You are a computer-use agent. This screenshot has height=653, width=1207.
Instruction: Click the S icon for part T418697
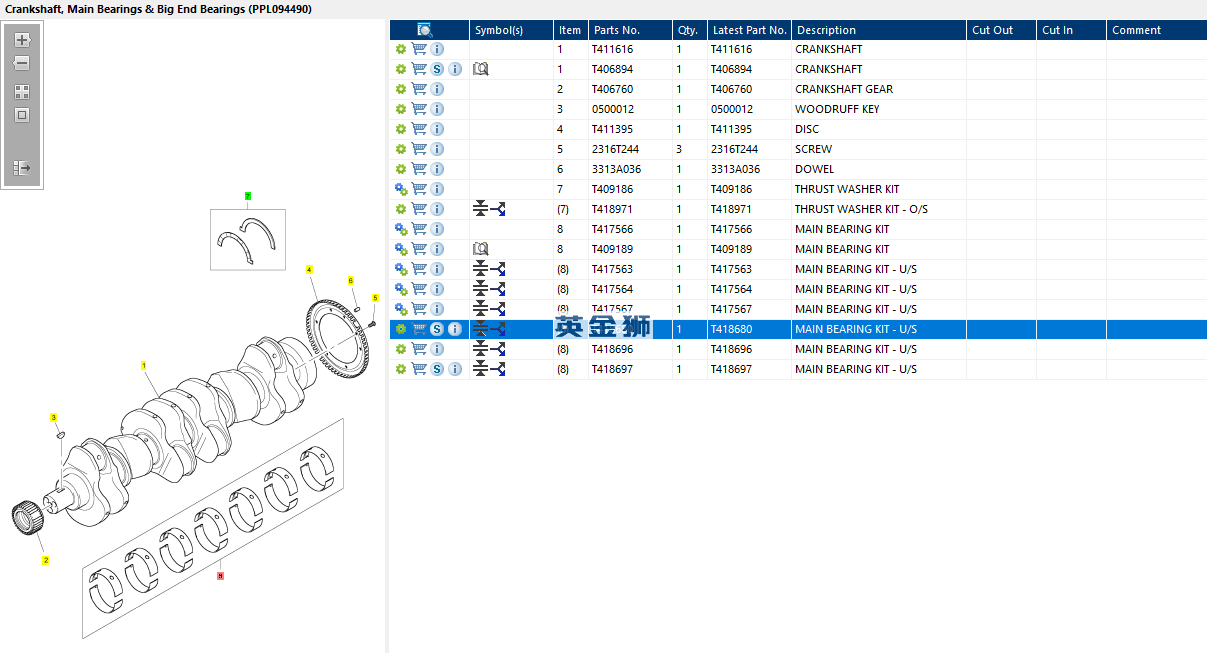[437, 369]
